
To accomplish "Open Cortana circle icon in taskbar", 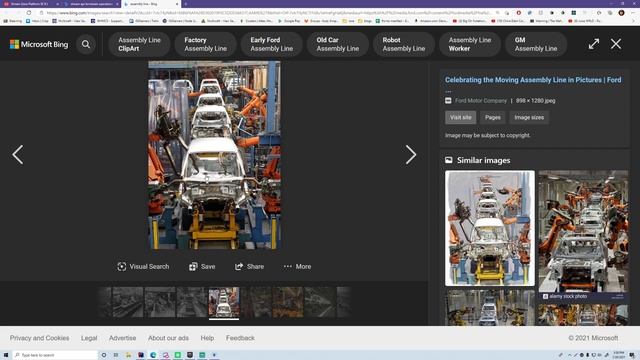I will pyautogui.click(x=104, y=355).
